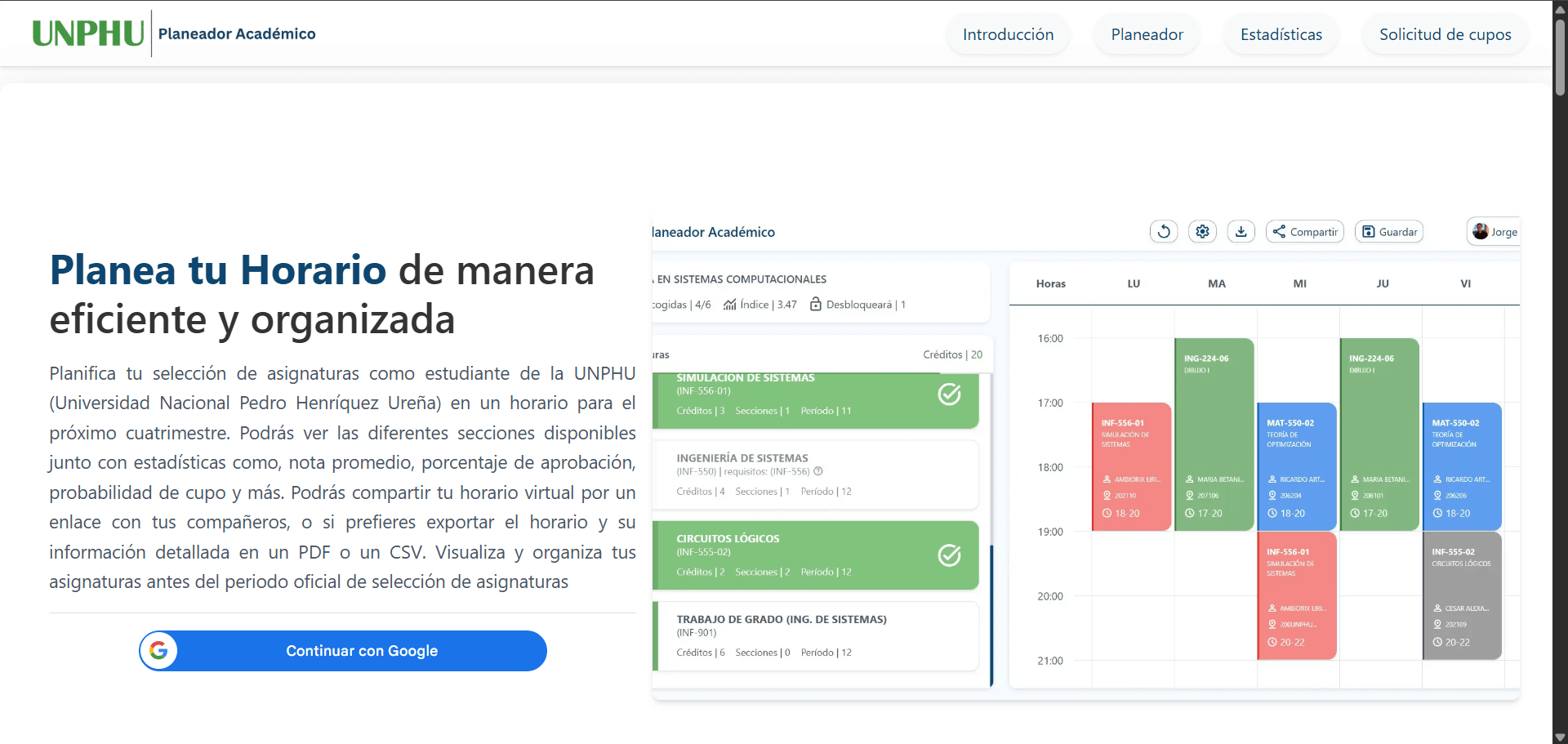Image resolution: width=1568 pixels, height=744 pixels.
Task: Click the clock icon in Friday INF-555-02 block
Action: (x=1437, y=643)
